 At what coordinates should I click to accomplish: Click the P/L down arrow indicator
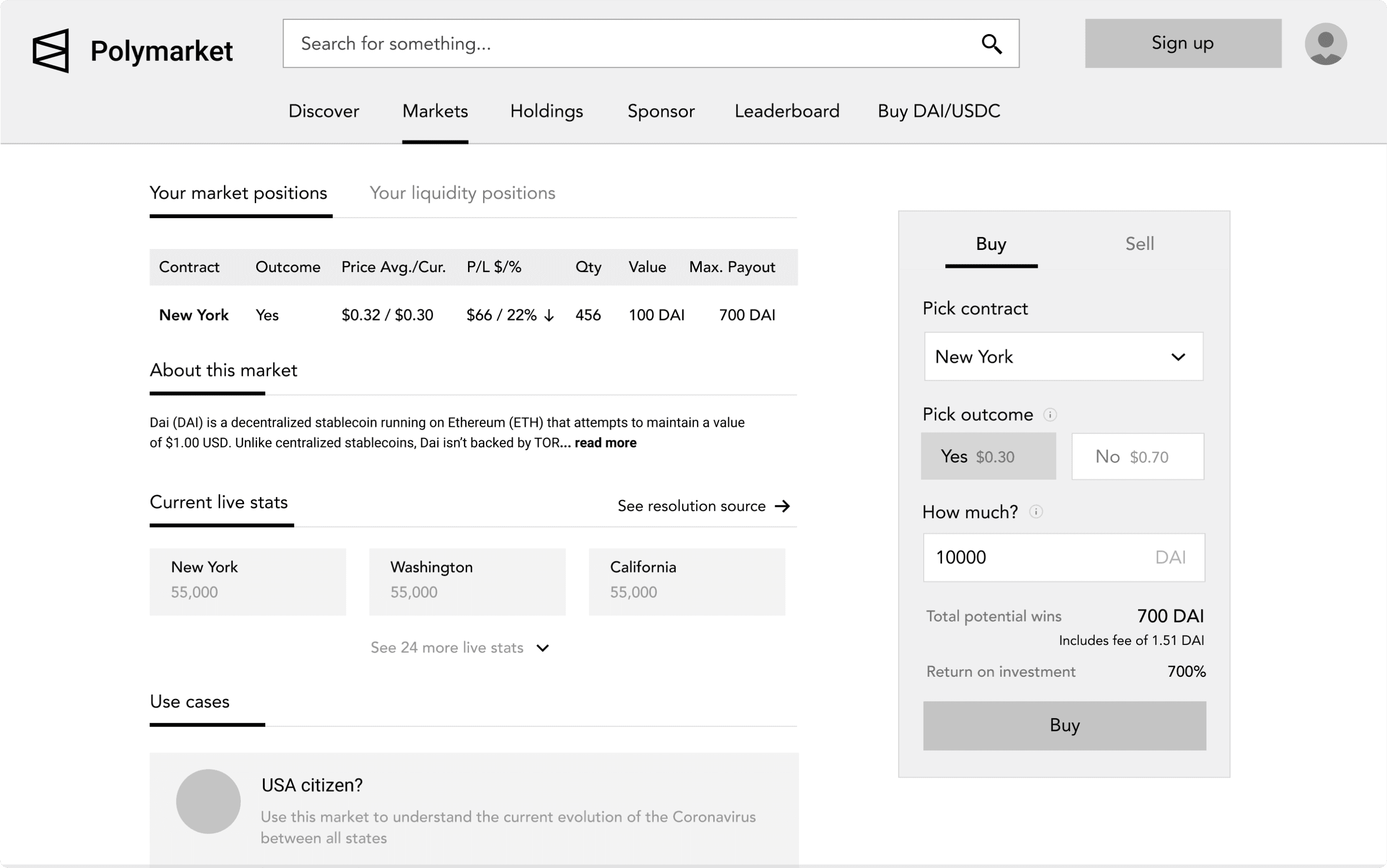coord(549,315)
